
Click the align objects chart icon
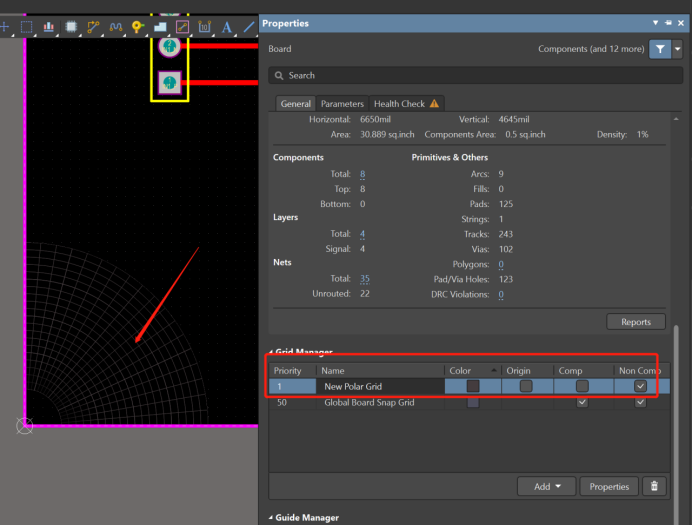tap(48, 27)
